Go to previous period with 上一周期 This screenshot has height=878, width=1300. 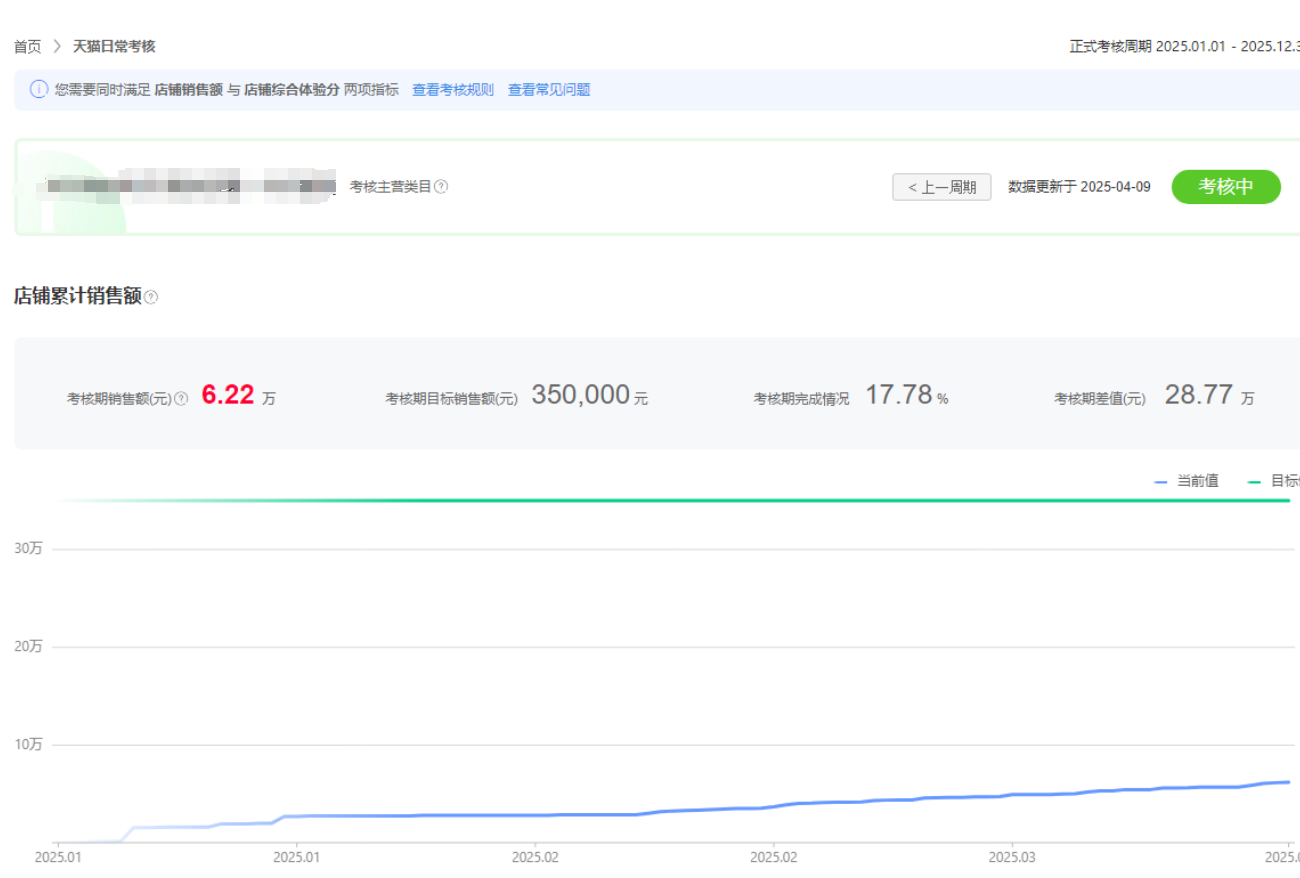point(941,187)
